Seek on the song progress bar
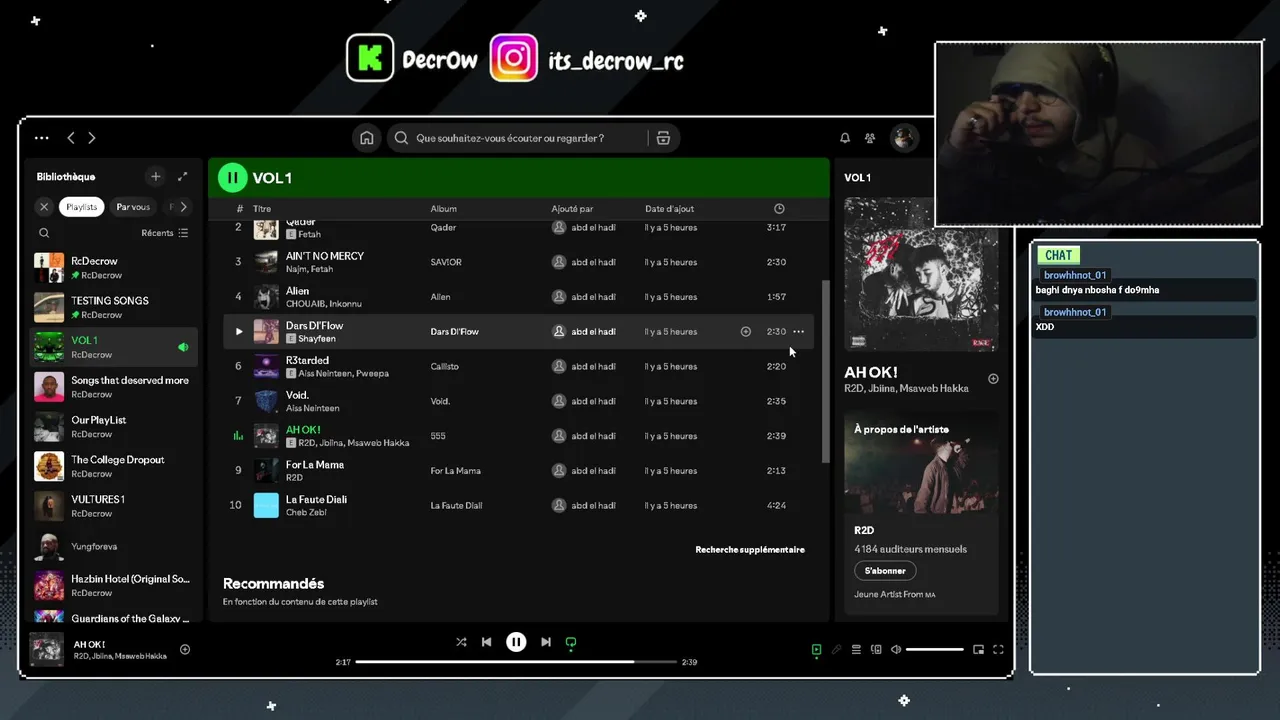This screenshot has width=1280, height=720. tap(516, 662)
